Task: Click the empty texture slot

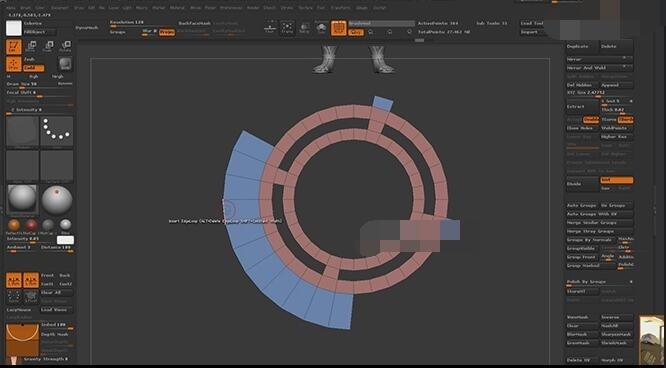Action: point(57,166)
